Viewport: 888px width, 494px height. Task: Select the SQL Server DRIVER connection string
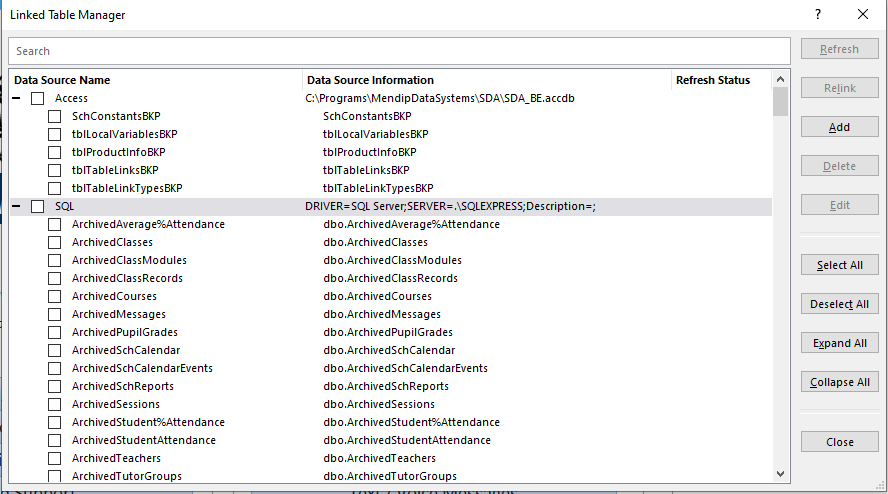coord(450,206)
